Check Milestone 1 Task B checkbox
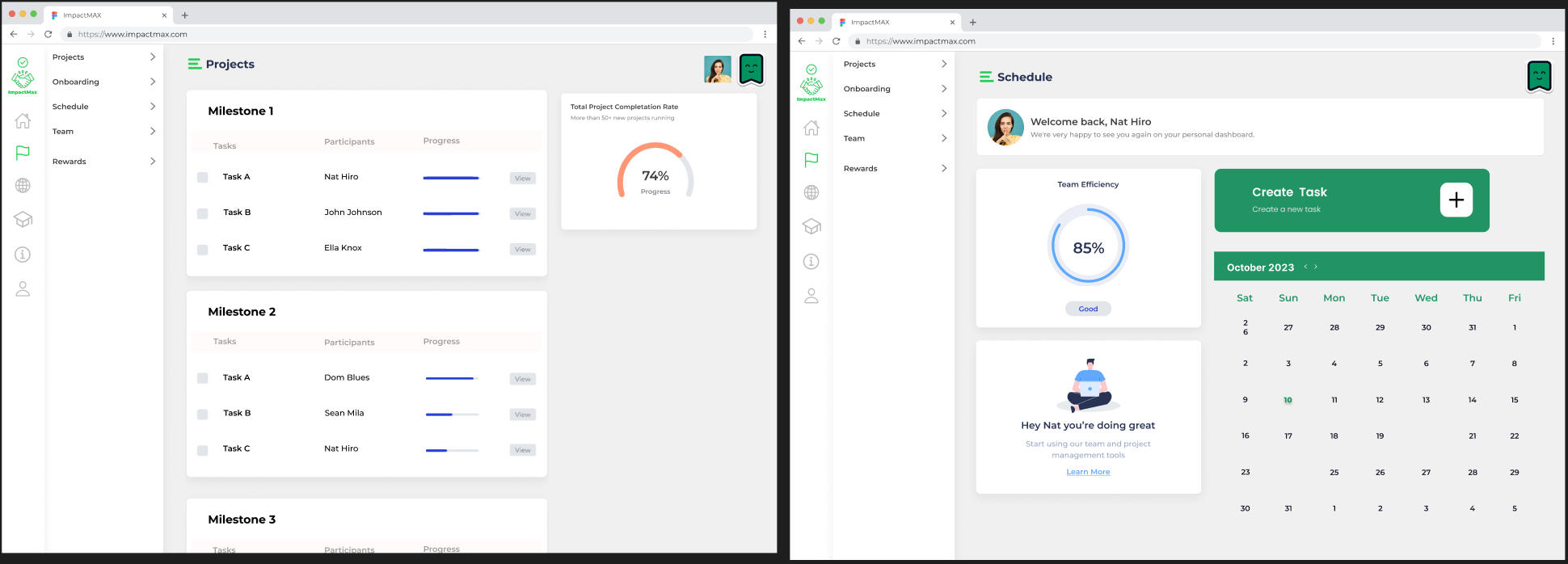This screenshot has height=564, width=1568. coord(203,213)
